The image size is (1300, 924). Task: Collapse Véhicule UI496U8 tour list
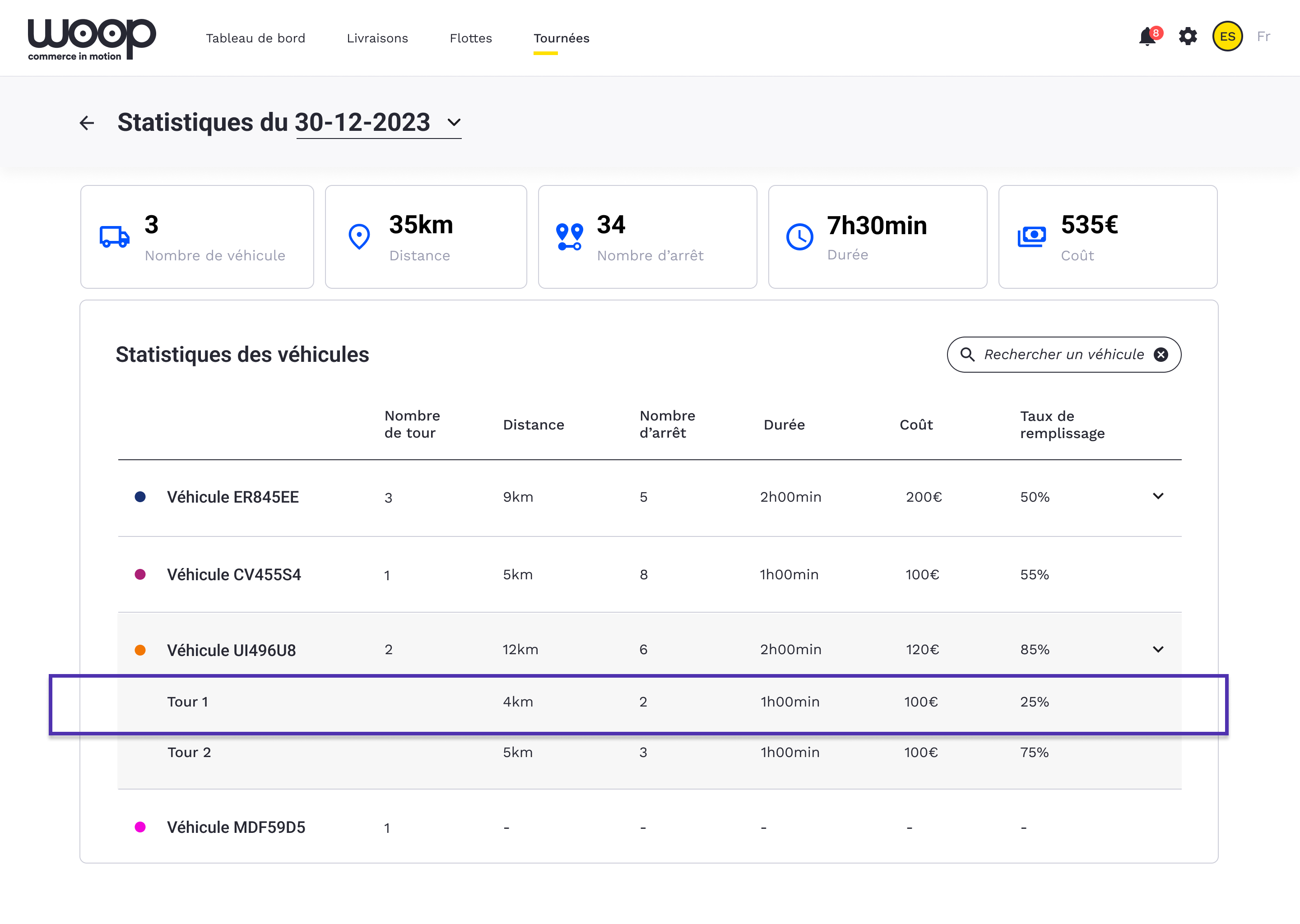pos(1158,649)
